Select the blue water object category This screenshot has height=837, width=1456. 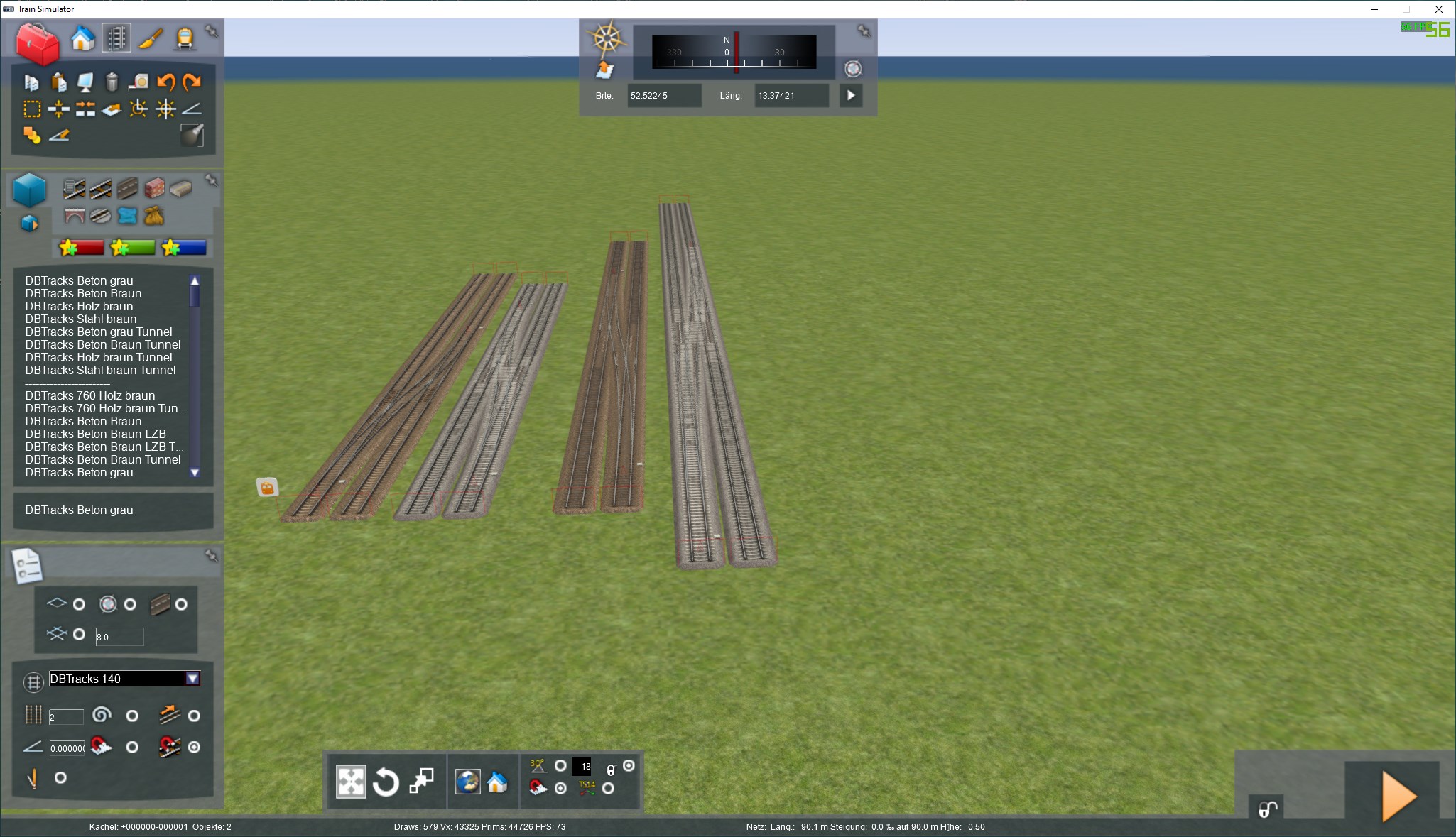(x=128, y=215)
